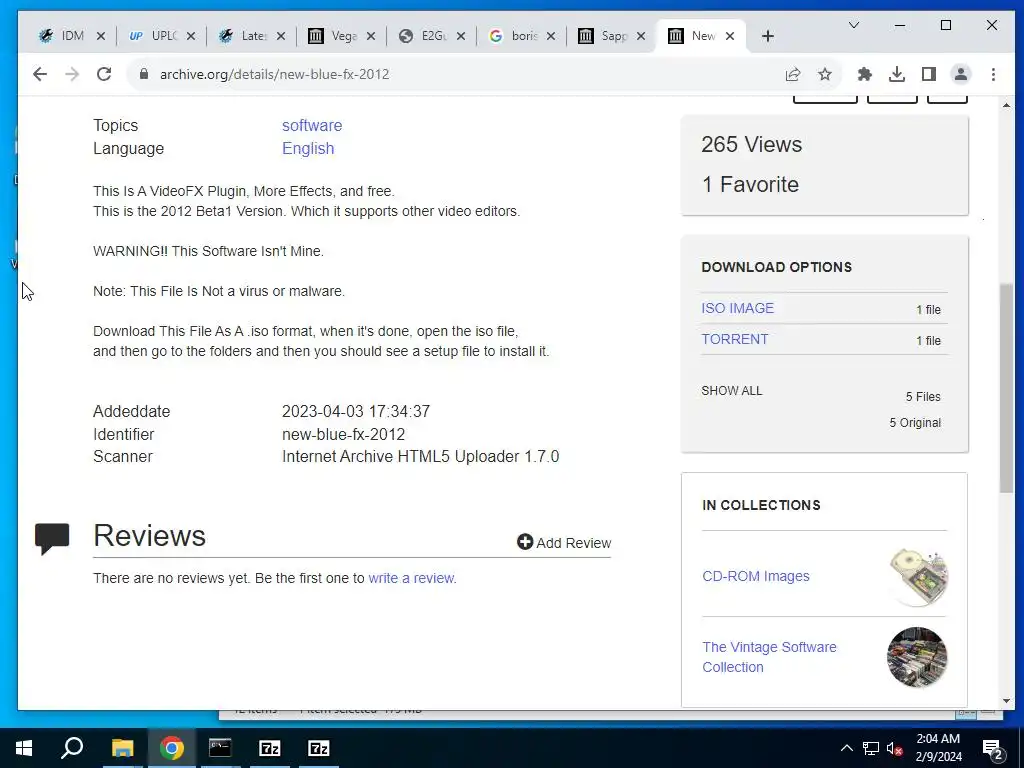1024x768 pixels.
Task: Show hidden system tray icons
Action: point(846,748)
